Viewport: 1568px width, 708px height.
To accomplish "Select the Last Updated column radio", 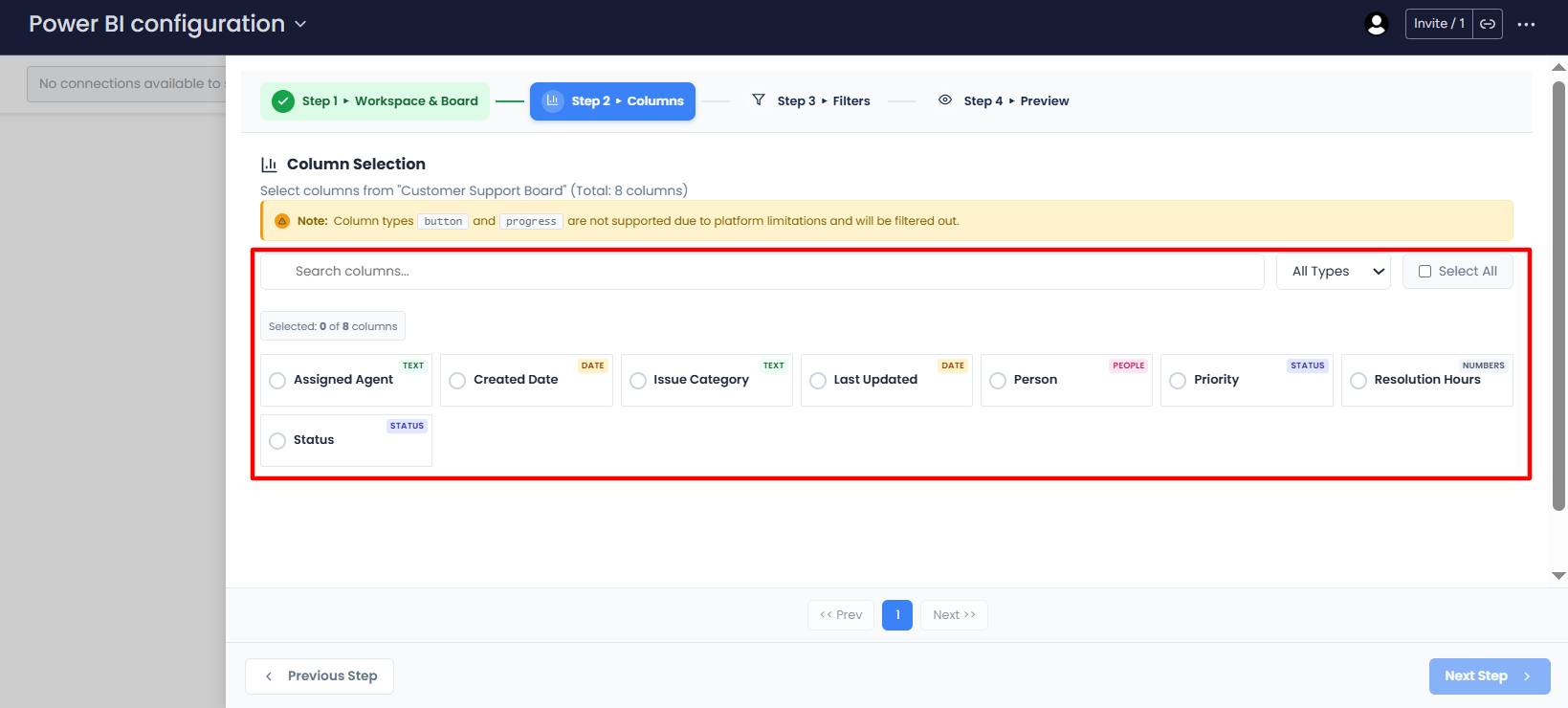I will point(818,381).
